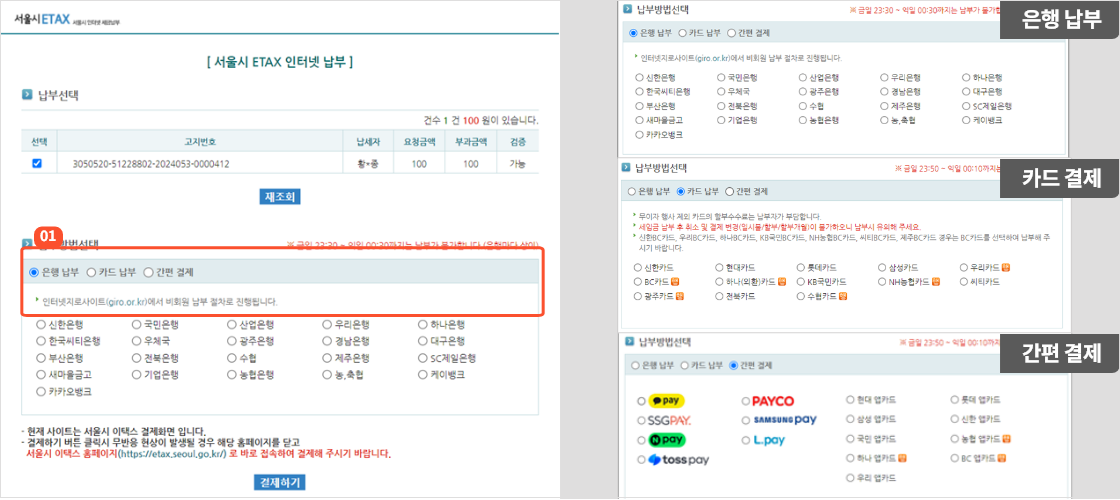Select 카드 납부 radio in the left ETAX page

click(x=91, y=272)
